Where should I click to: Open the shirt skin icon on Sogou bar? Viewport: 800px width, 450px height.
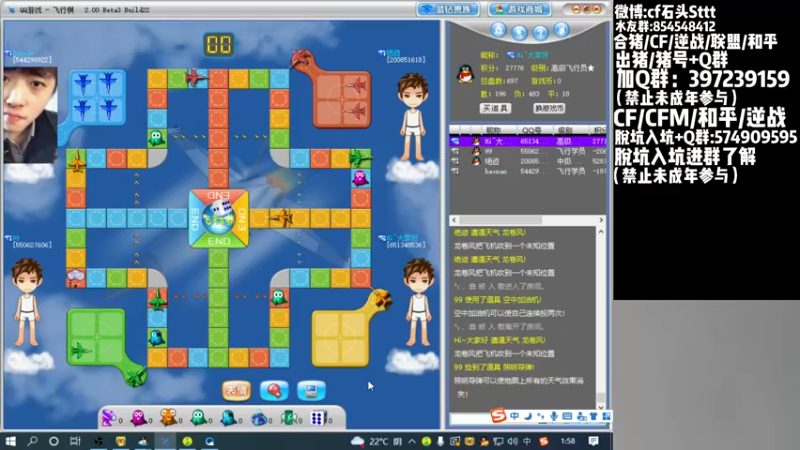pos(593,416)
